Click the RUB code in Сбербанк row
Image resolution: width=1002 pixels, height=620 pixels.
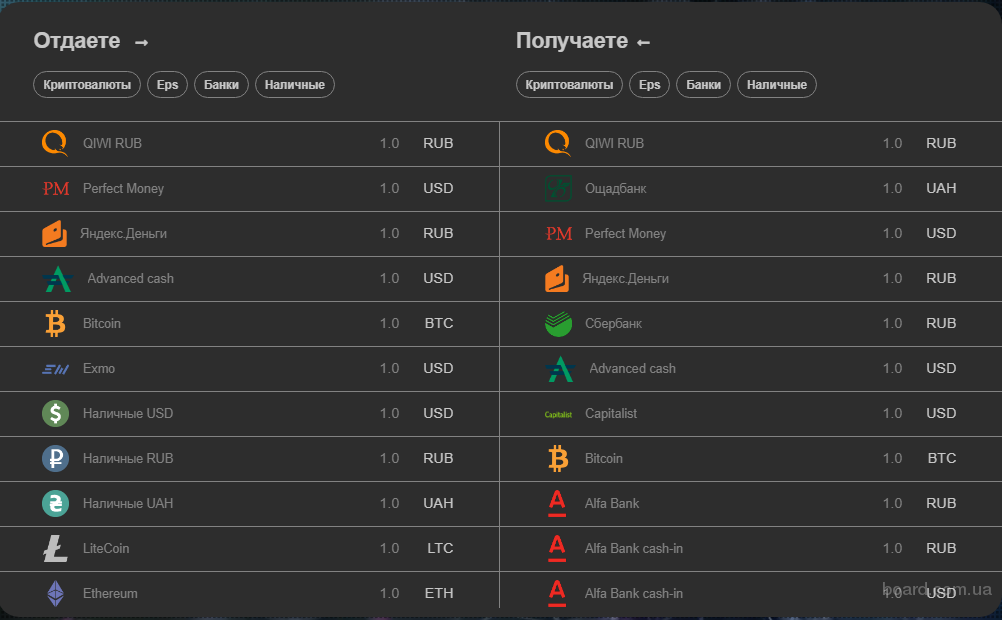pos(941,323)
